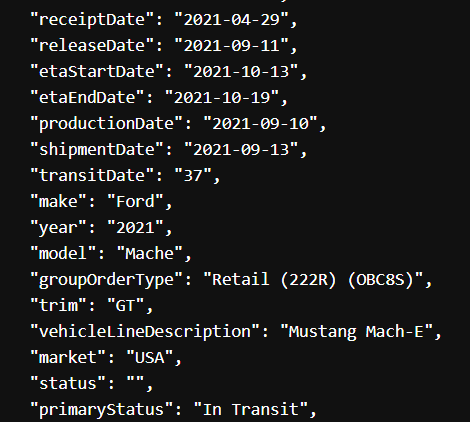Click the trim value GT

pos(126,306)
